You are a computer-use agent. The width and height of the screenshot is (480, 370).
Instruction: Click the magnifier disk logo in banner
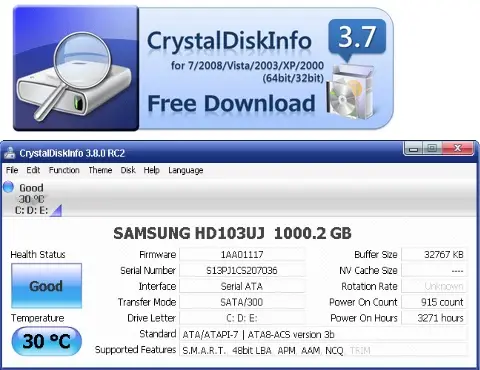coord(75,68)
